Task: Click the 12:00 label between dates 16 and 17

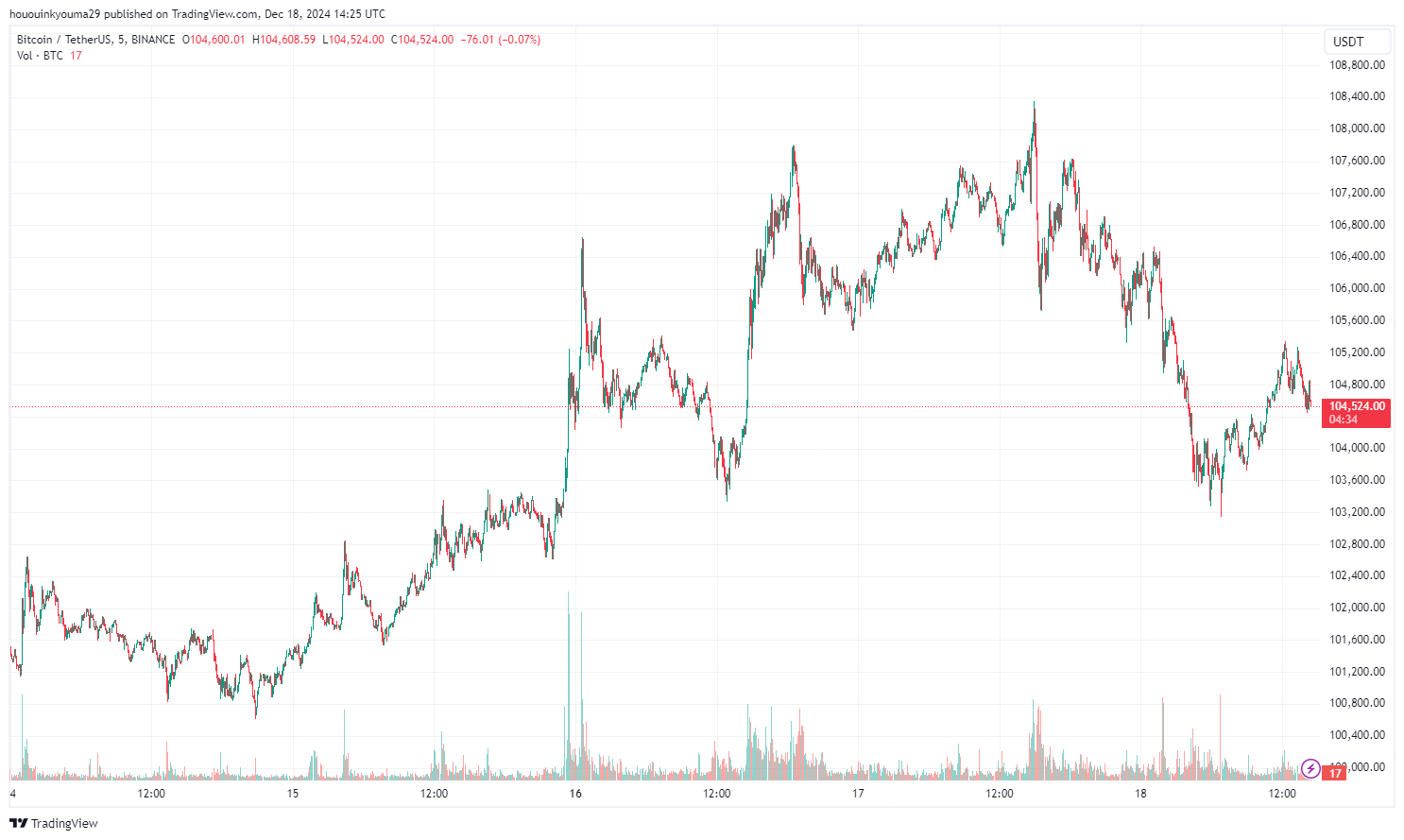Action: (x=716, y=794)
